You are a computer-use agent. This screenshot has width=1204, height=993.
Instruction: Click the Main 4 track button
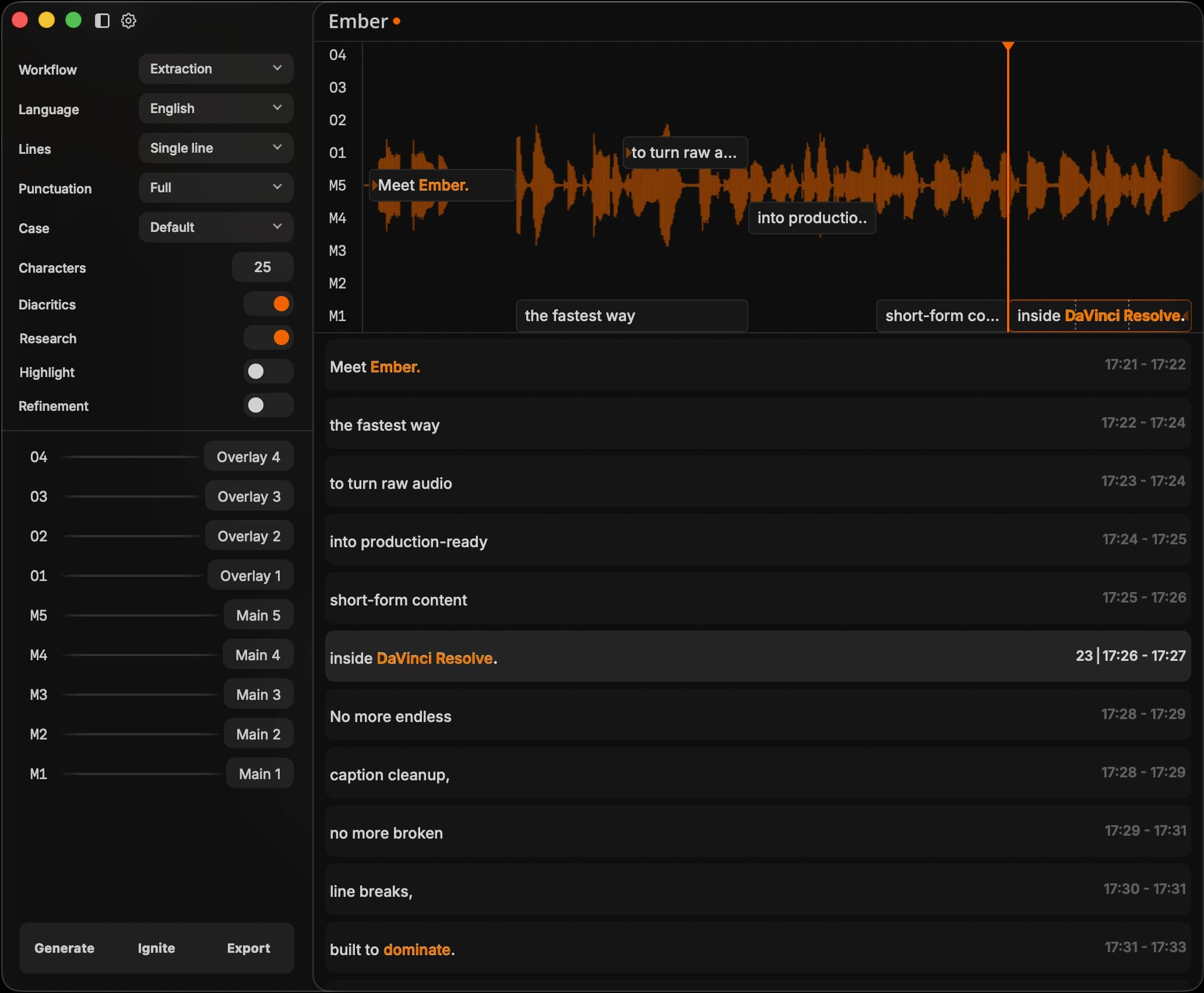click(258, 654)
